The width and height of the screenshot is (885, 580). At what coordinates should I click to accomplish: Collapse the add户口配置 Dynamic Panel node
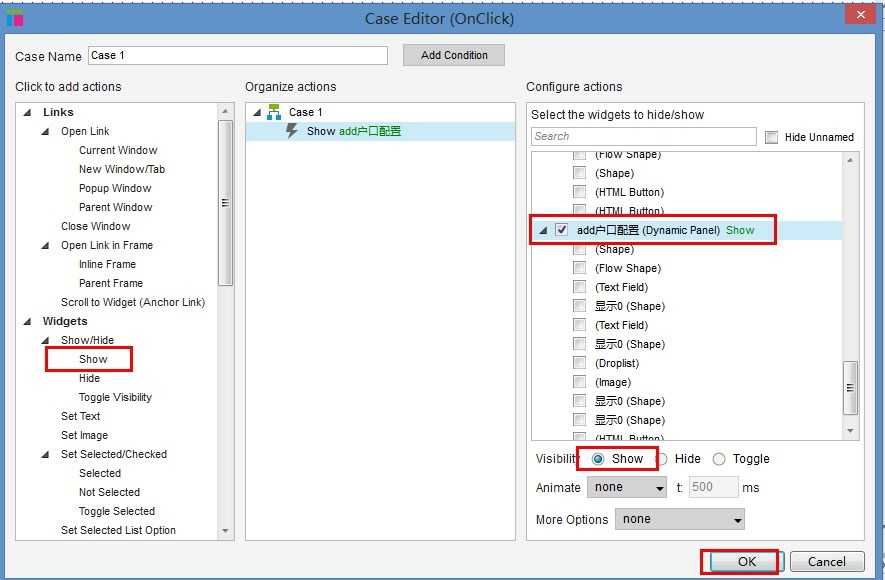[543, 230]
